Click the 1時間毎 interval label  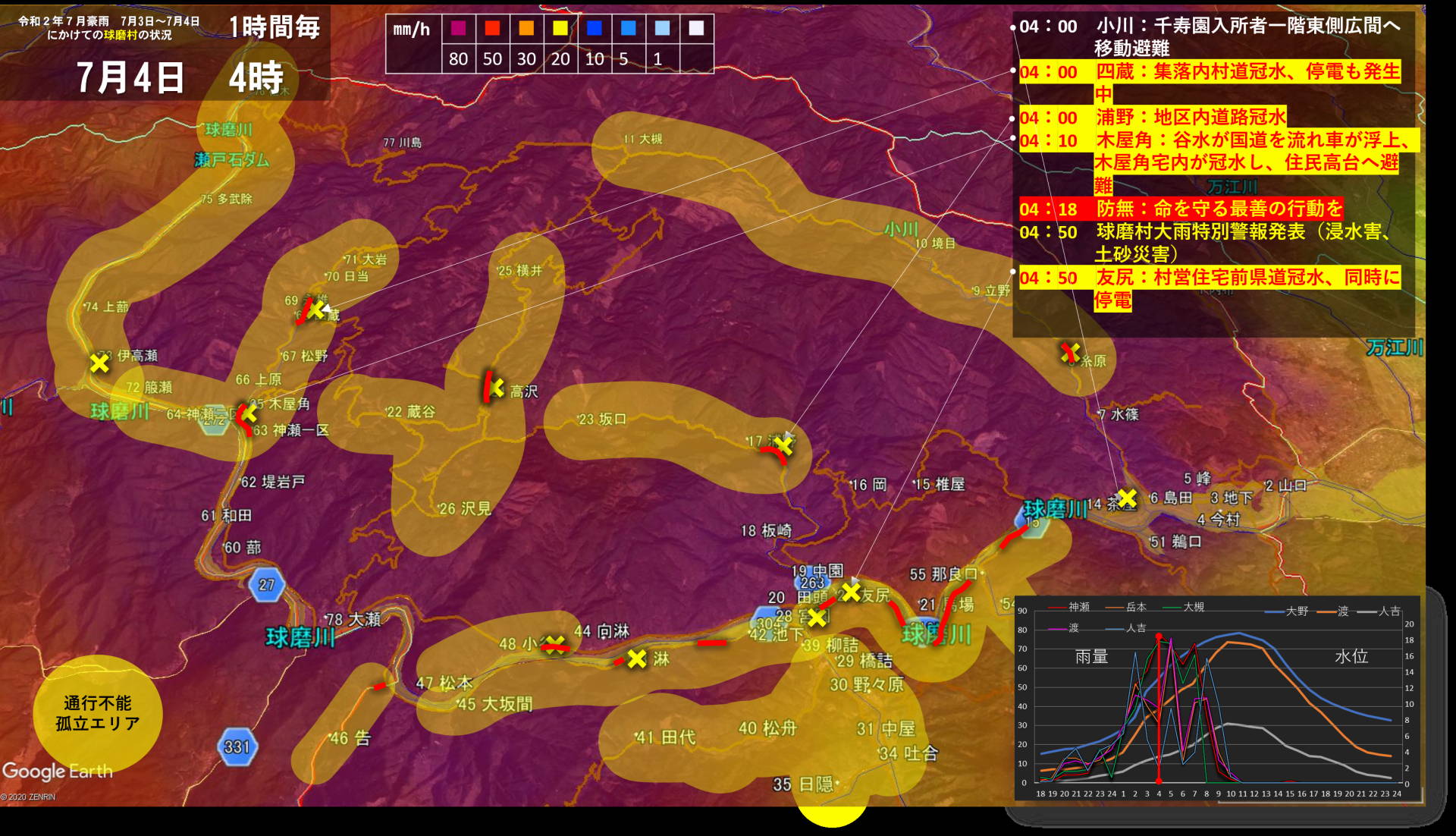(x=275, y=27)
